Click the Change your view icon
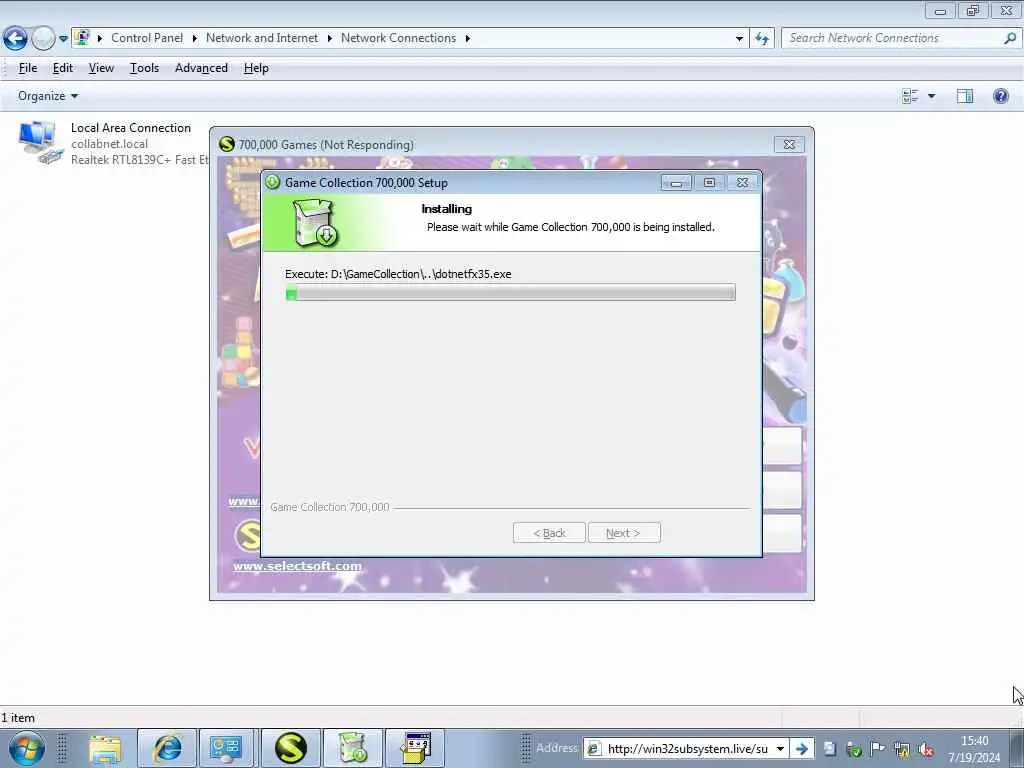The height and width of the screenshot is (768, 1024). (910, 96)
